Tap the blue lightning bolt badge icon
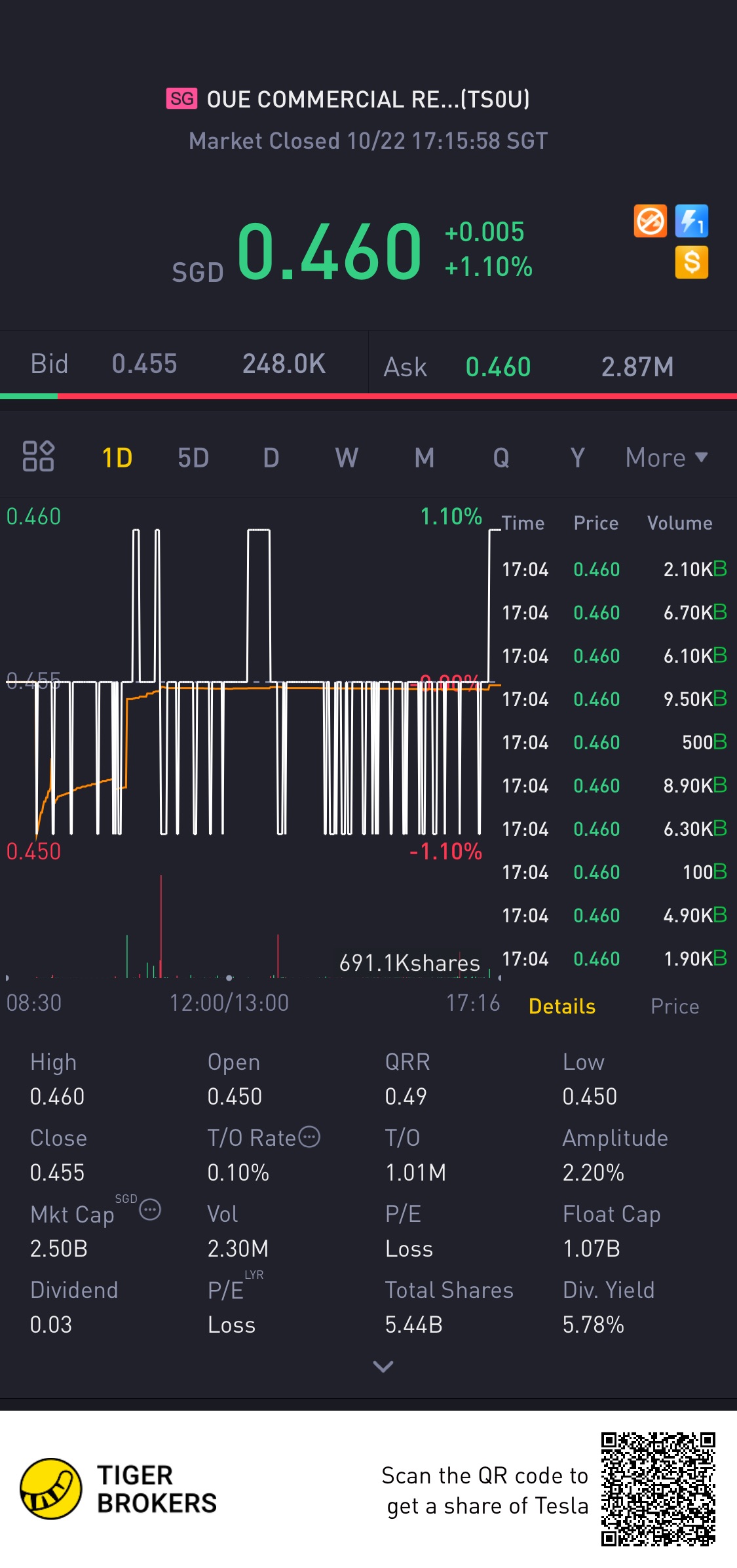 [692, 221]
